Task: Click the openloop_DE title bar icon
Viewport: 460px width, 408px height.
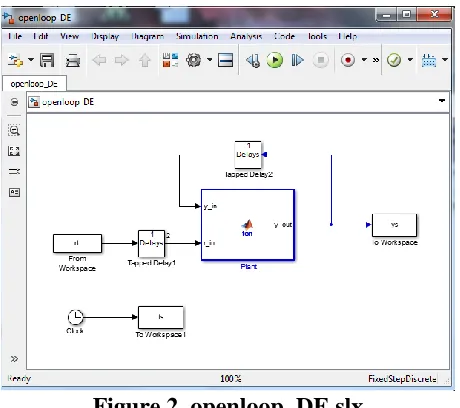Action: (8, 17)
